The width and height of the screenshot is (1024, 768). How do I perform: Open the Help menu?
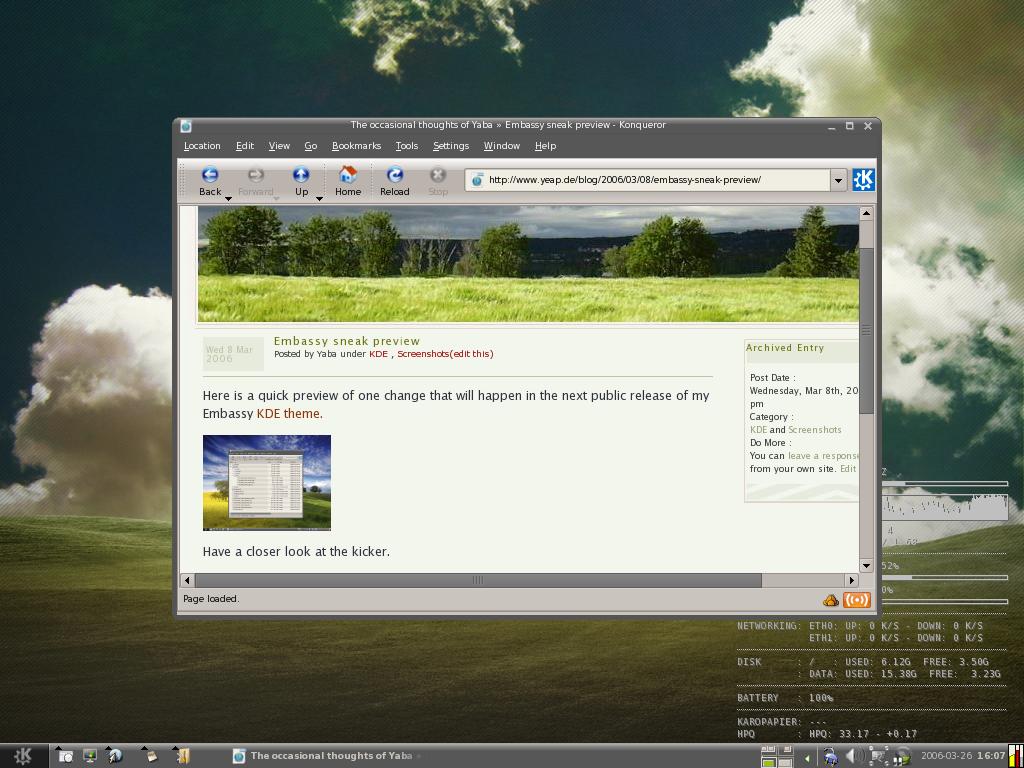click(x=545, y=146)
